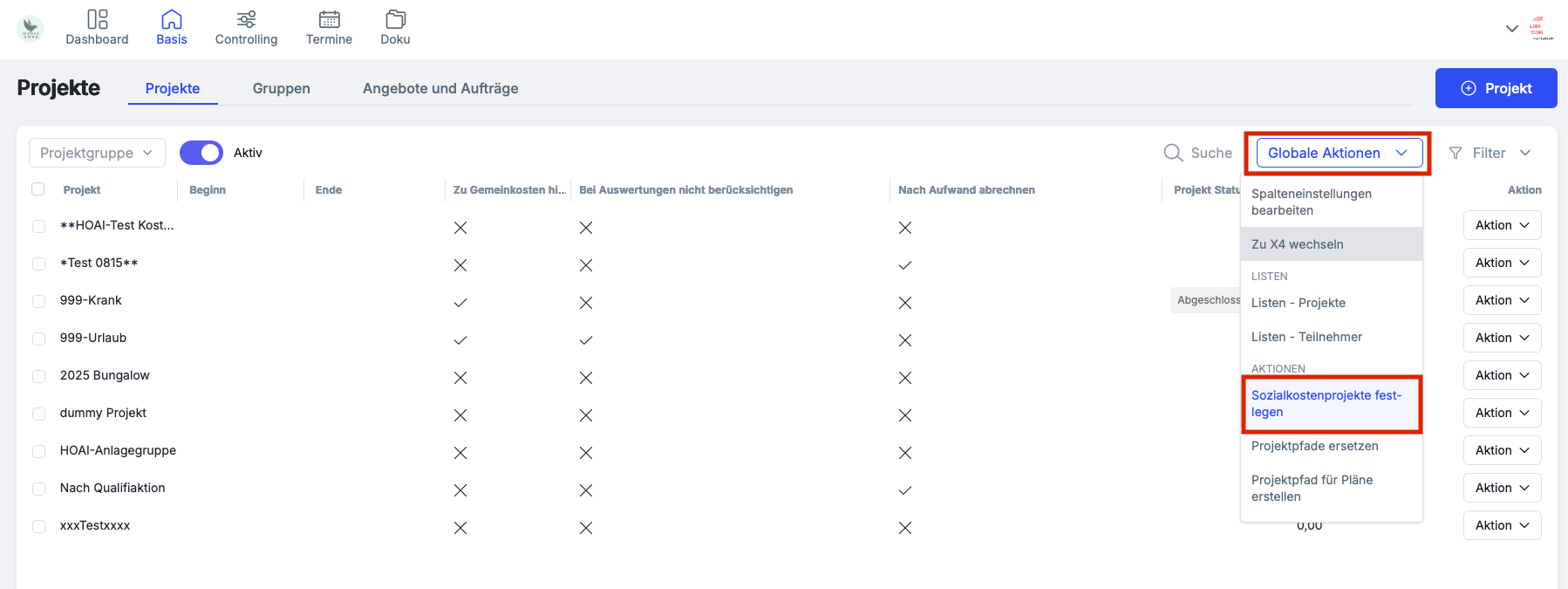Check the checkbox for 999-Urlaub project
Viewport: 1568px width, 589px height.
coord(38,339)
